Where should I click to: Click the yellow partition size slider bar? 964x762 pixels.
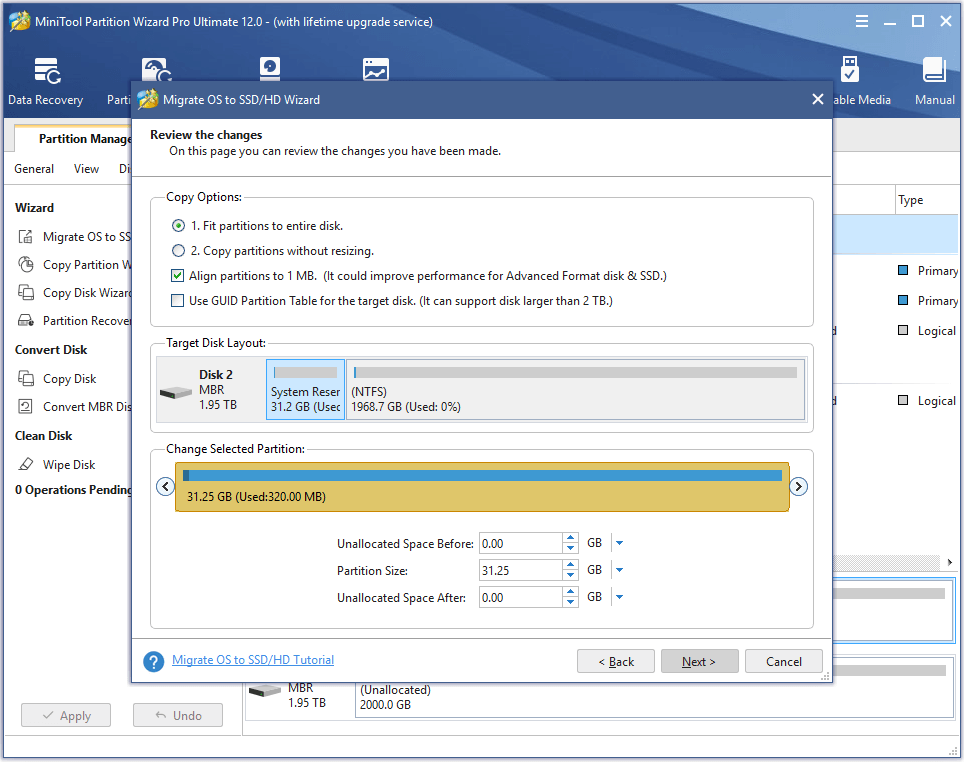click(x=482, y=487)
